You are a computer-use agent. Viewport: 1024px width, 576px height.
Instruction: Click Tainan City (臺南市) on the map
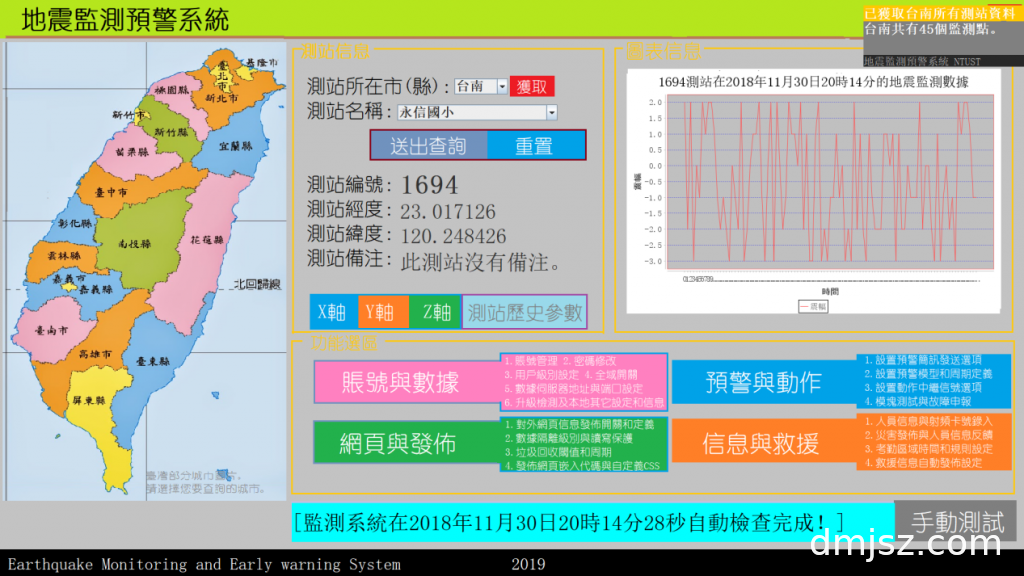pos(50,329)
